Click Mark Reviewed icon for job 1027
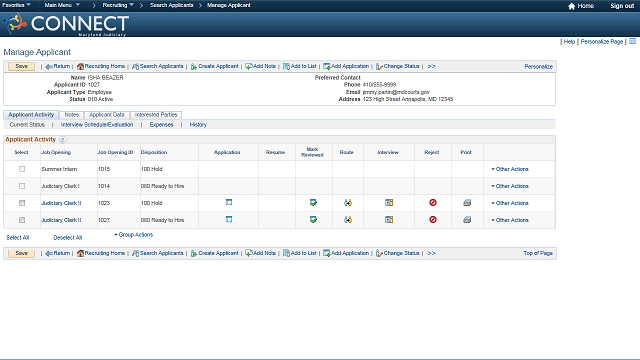Screen dimensions: 640x360 313,220
